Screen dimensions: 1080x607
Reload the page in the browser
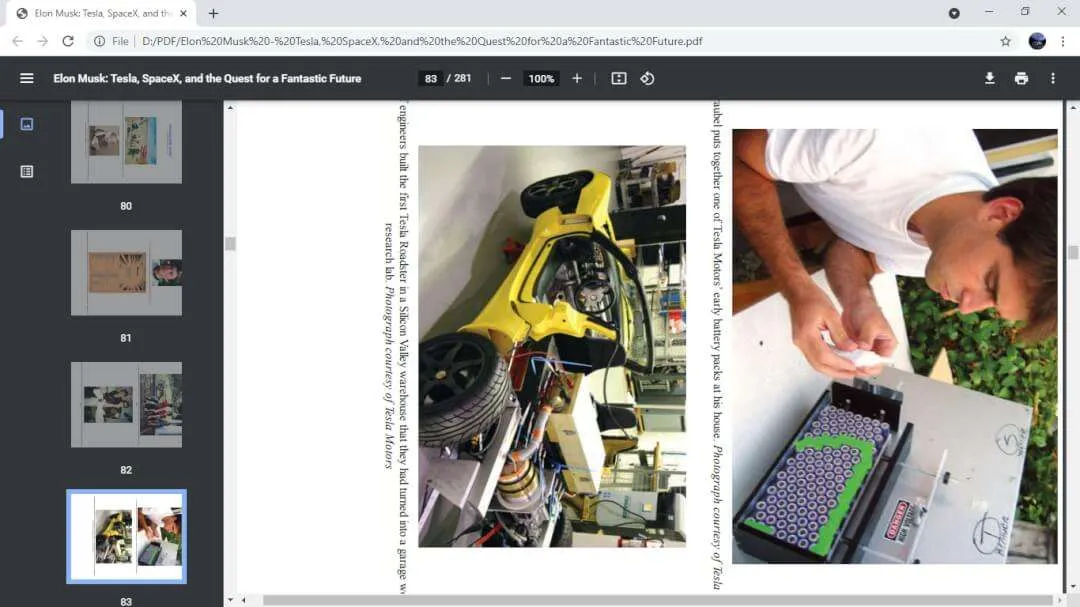pos(68,41)
